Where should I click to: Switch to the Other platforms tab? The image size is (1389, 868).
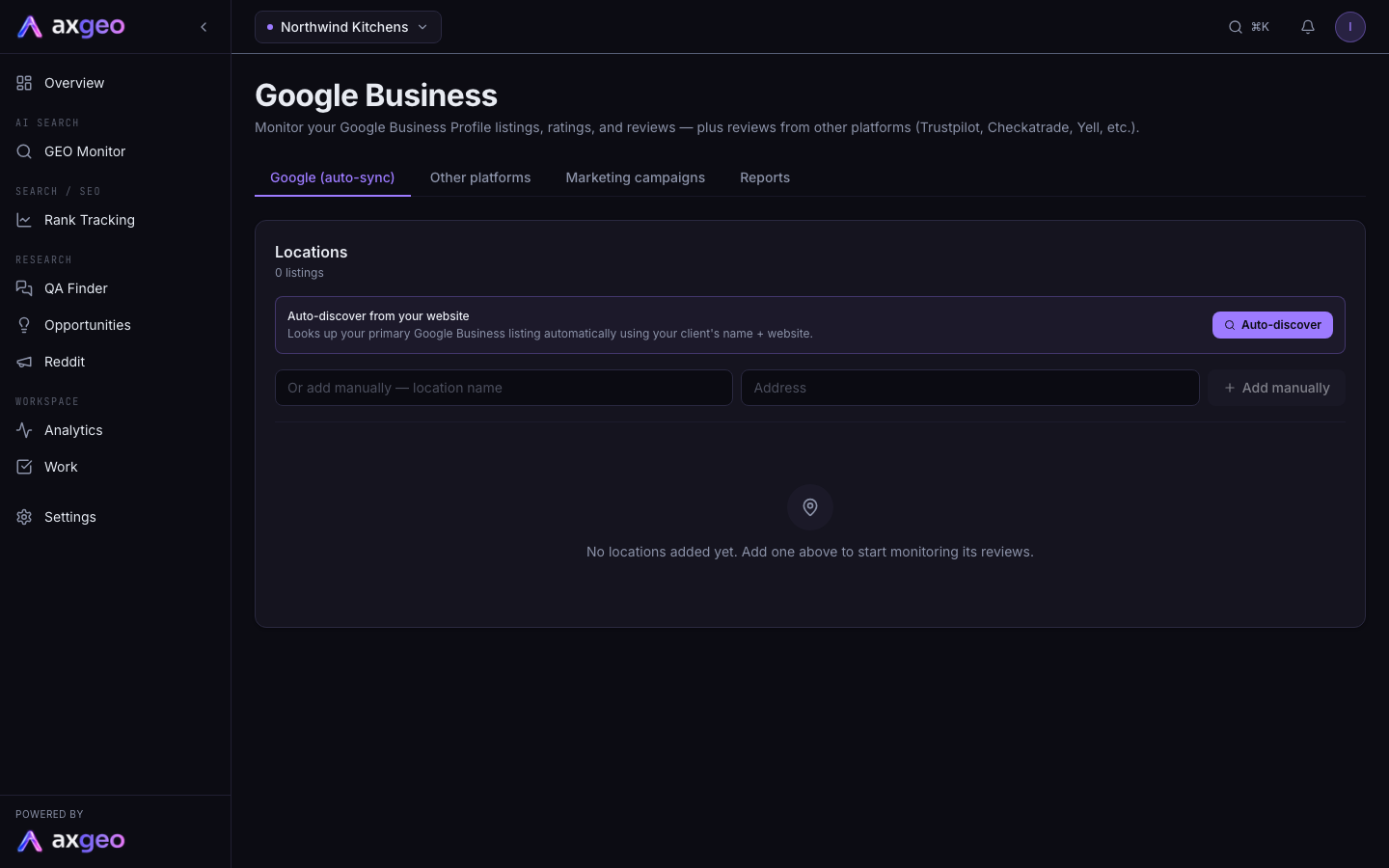pyautogui.click(x=480, y=177)
